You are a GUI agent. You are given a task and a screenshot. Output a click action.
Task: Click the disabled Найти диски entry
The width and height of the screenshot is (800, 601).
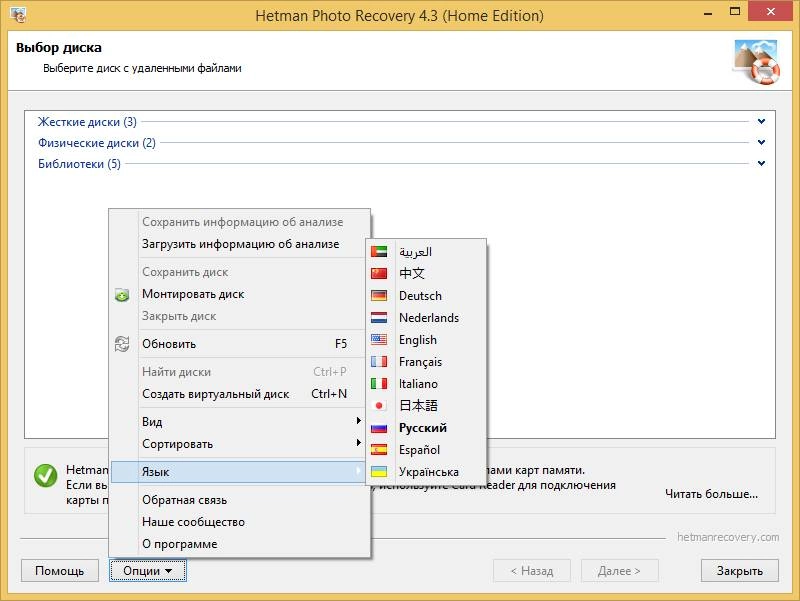pos(239,372)
